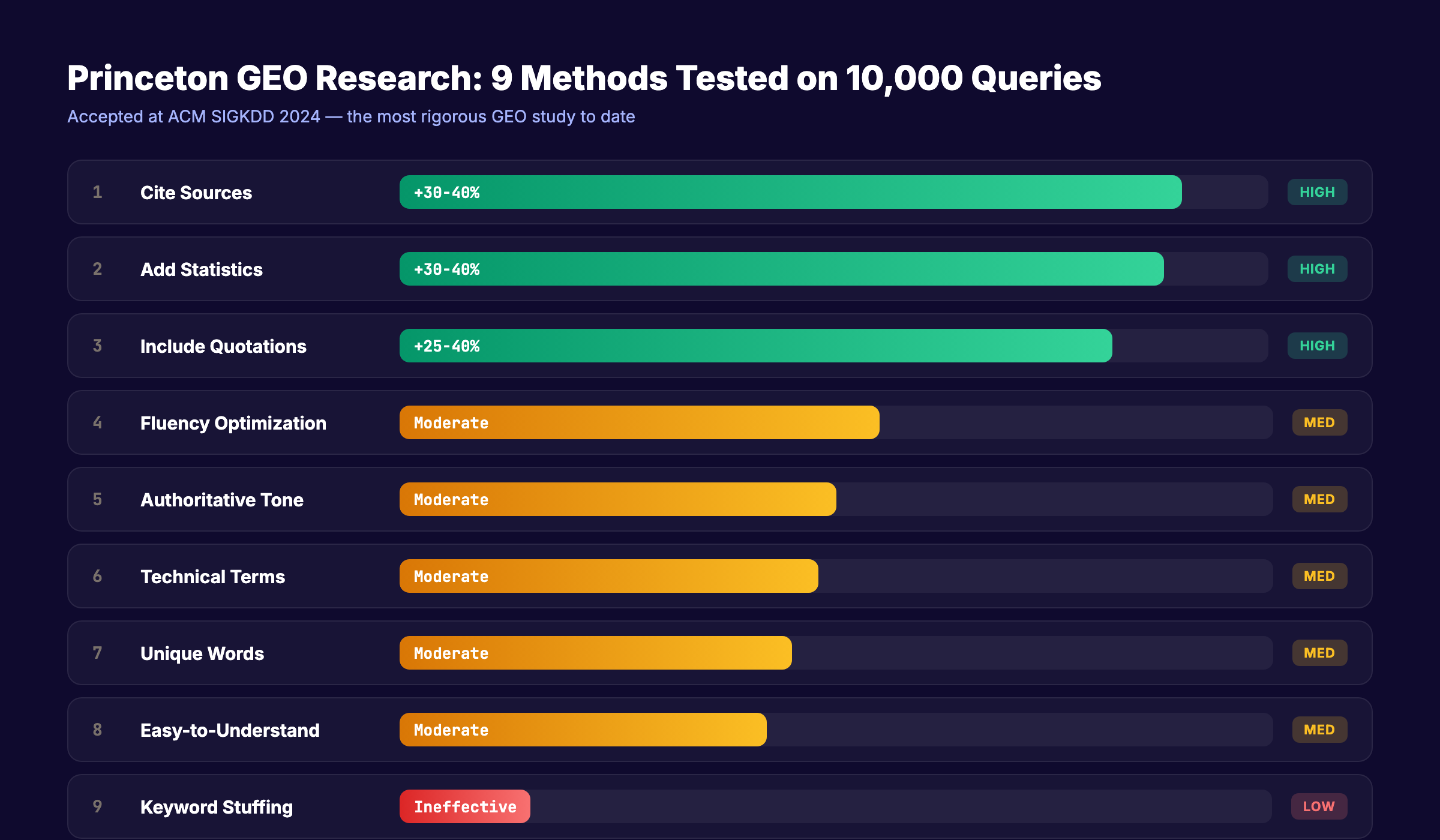1440x840 pixels.
Task: Click the number 7 beside Unique Words
Action: [x=98, y=653]
